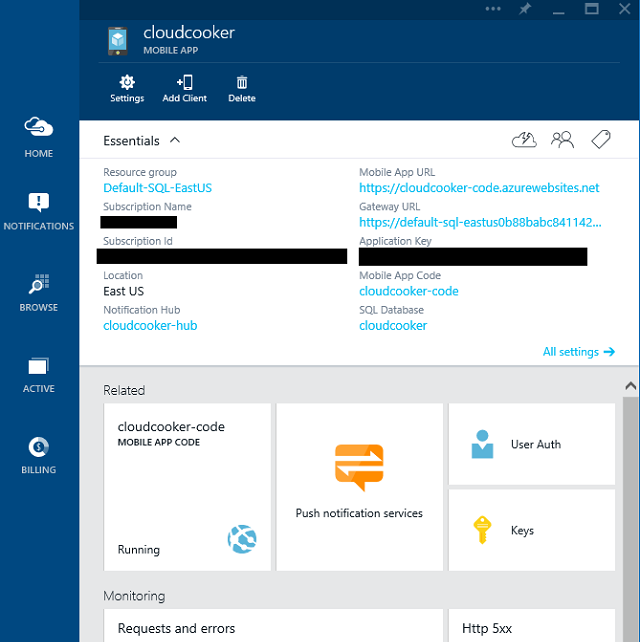This screenshot has height=642, width=640.
Task: Click the Delete trash can button
Action: coord(242,88)
